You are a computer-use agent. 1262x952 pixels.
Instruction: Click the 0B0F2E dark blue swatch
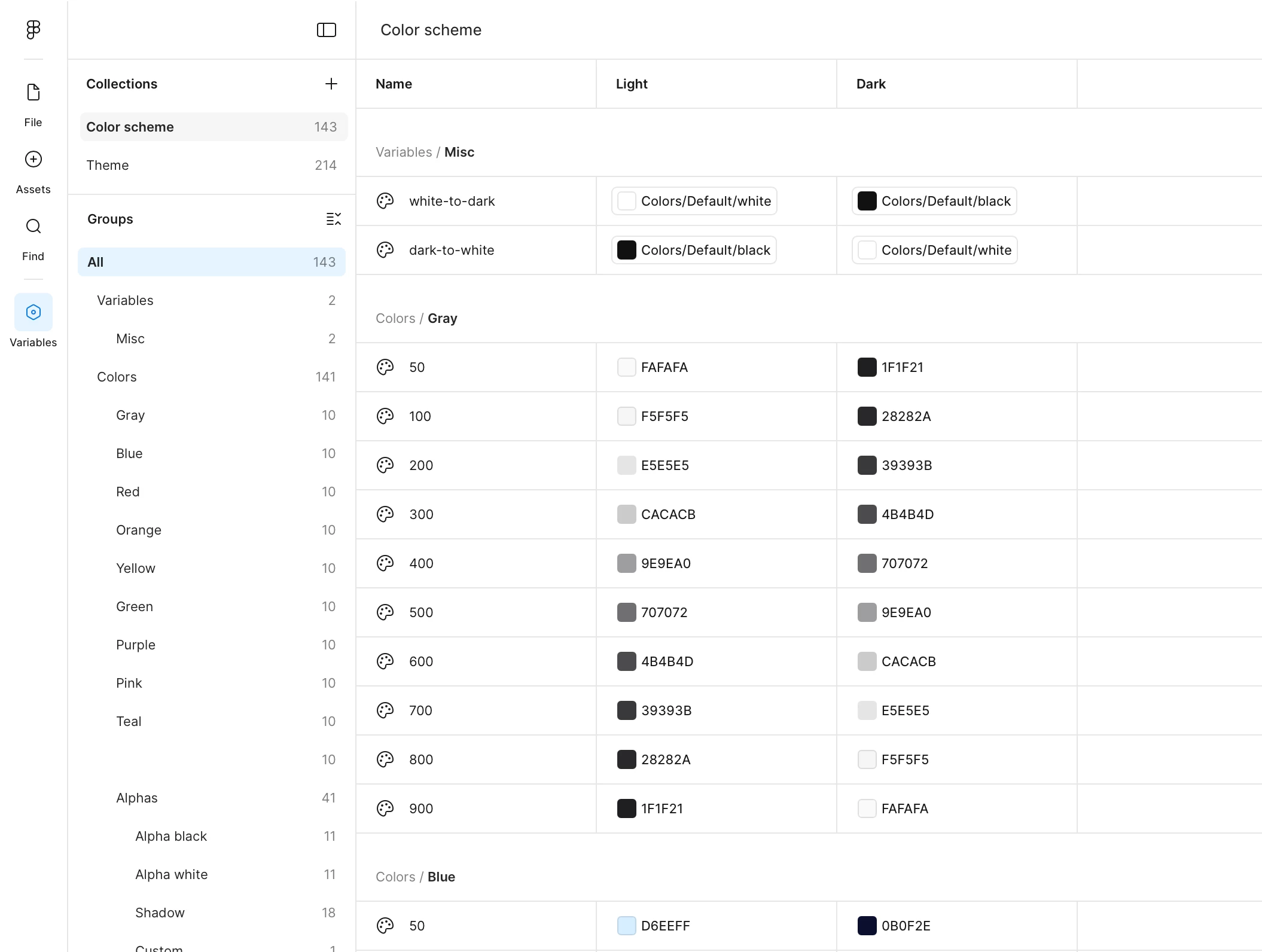tap(867, 926)
